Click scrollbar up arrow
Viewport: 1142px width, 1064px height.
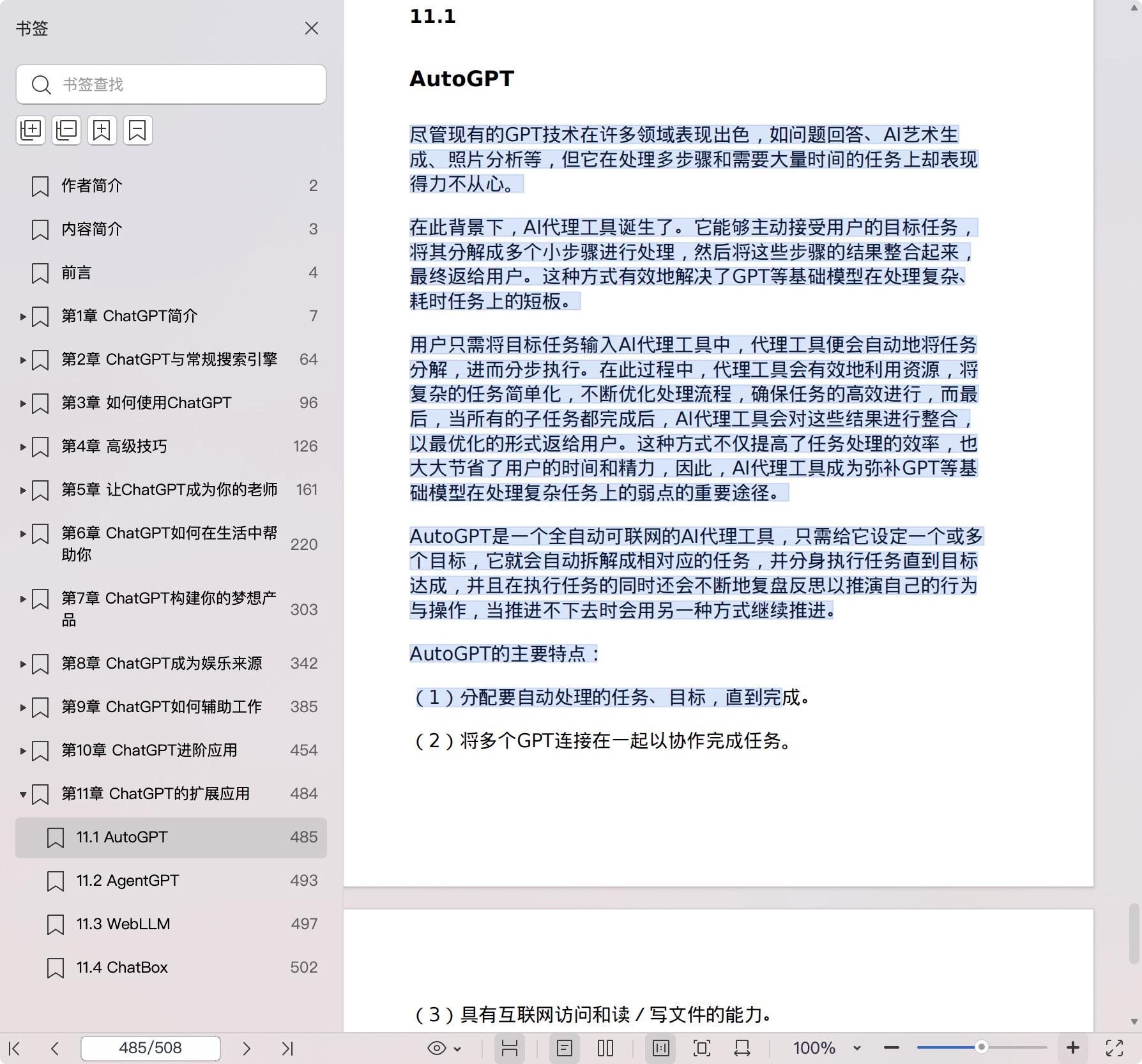tap(1134, 8)
